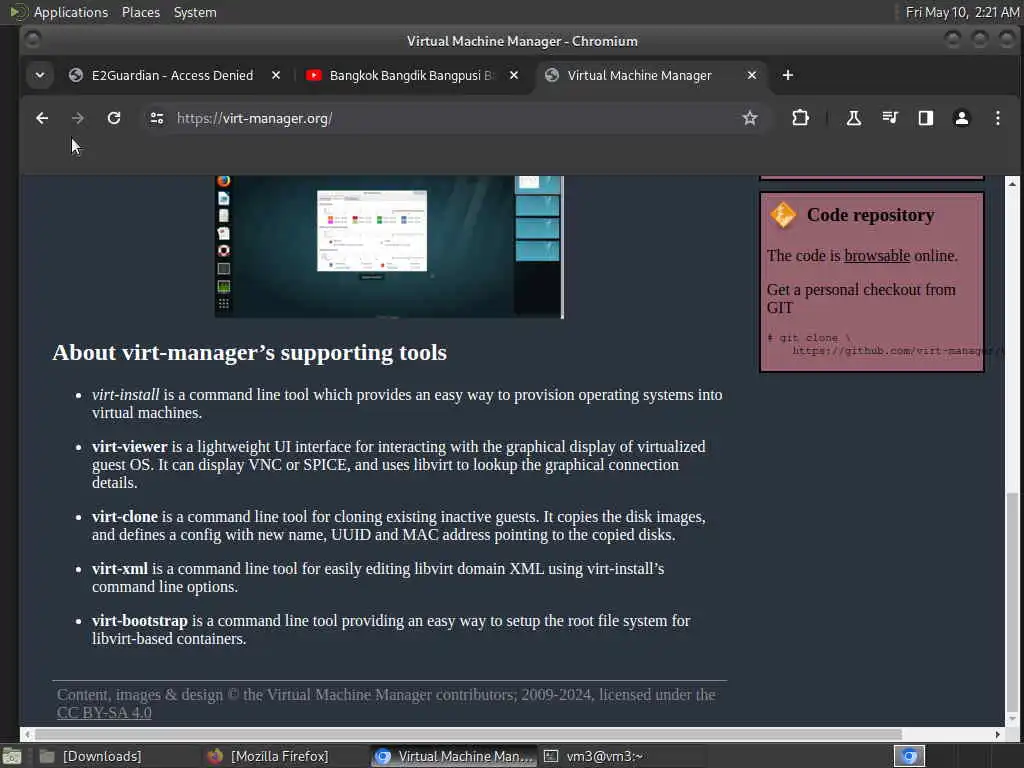Select Virtual Machine Manager taskbar entry

pos(454,756)
